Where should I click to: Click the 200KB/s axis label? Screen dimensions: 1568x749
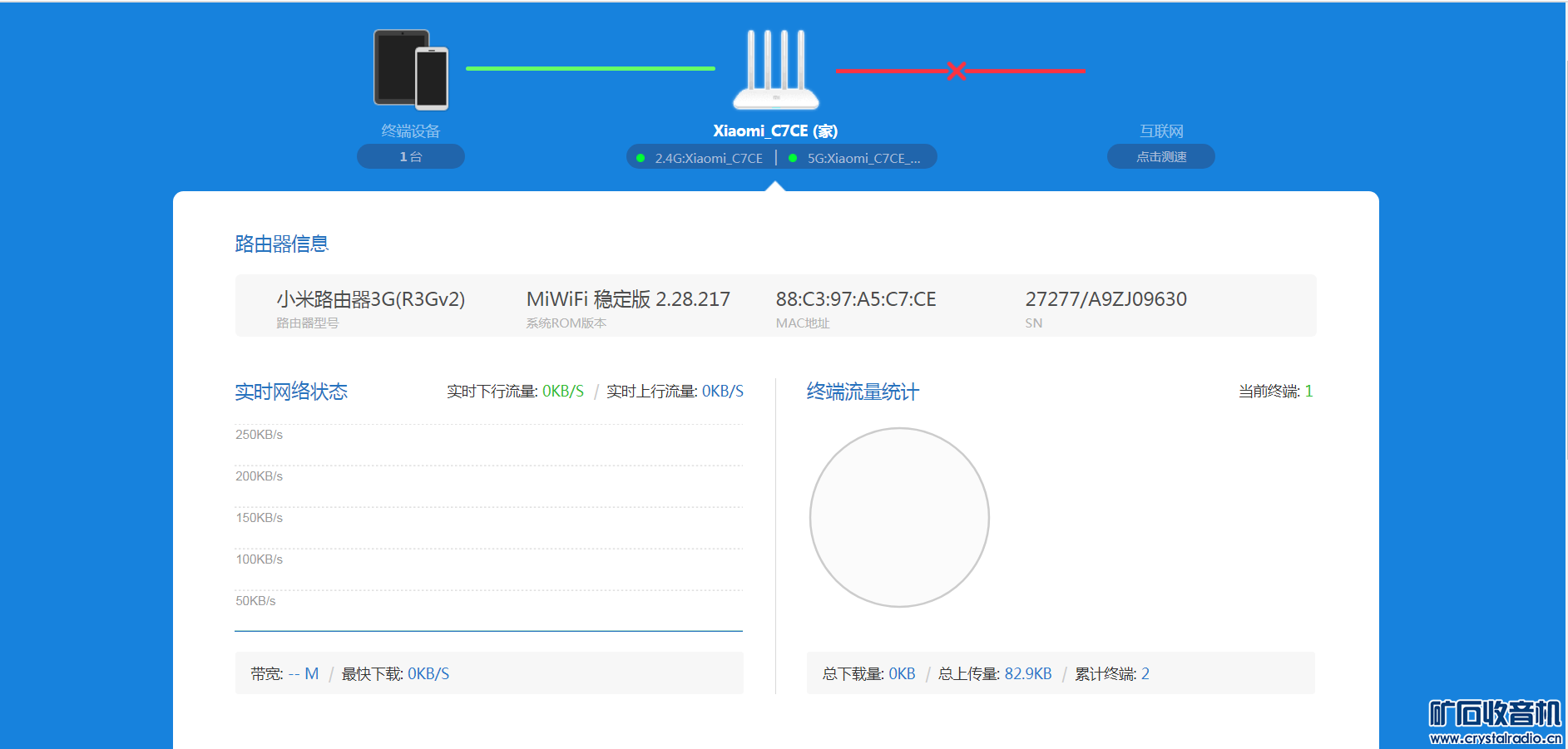[260, 476]
